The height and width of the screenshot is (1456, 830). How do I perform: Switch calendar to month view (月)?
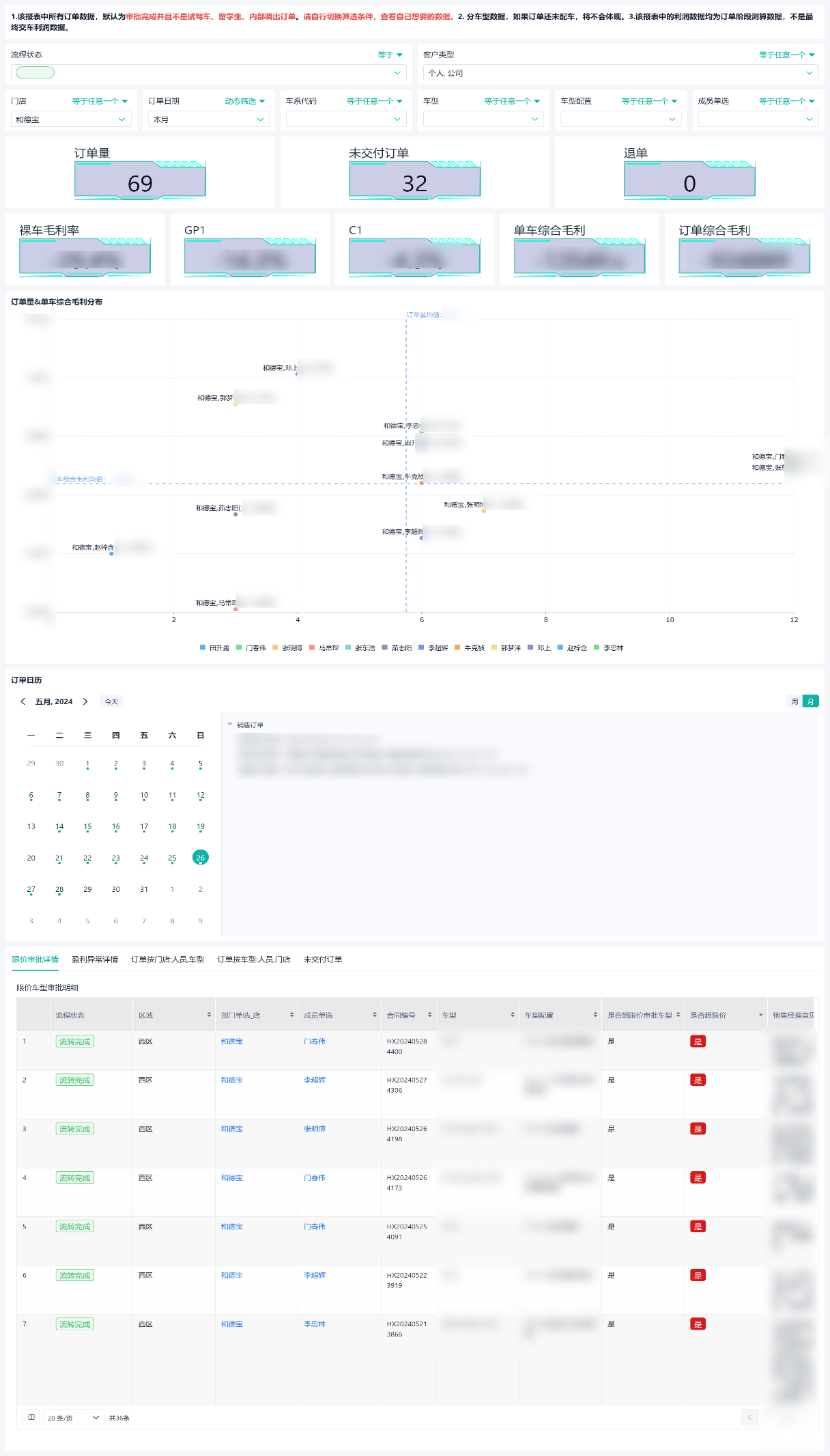tap(810, 701)
